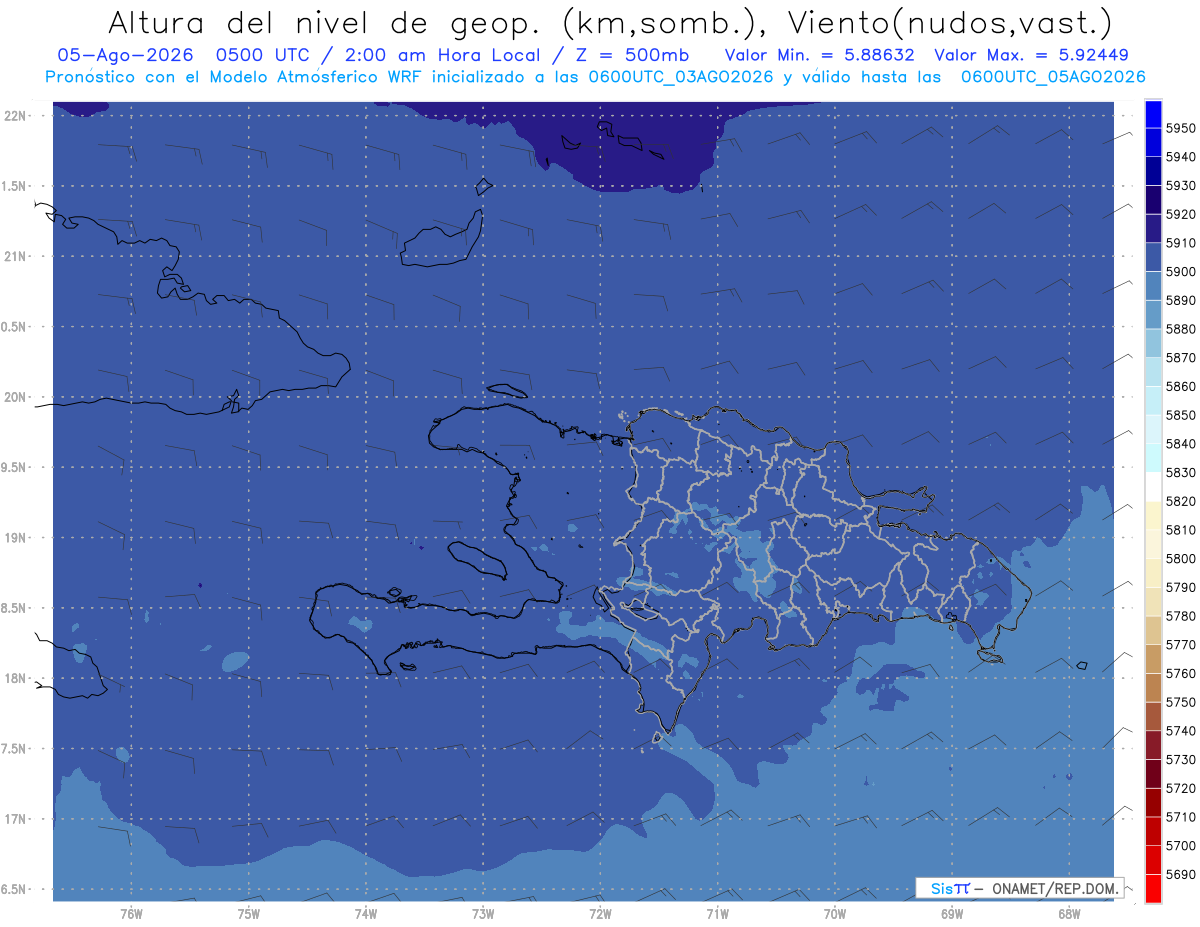Select '2:00 am Hora Local' text
Image resolution: width=1200 pixels, height=927 pixels.
click(450, 55)
